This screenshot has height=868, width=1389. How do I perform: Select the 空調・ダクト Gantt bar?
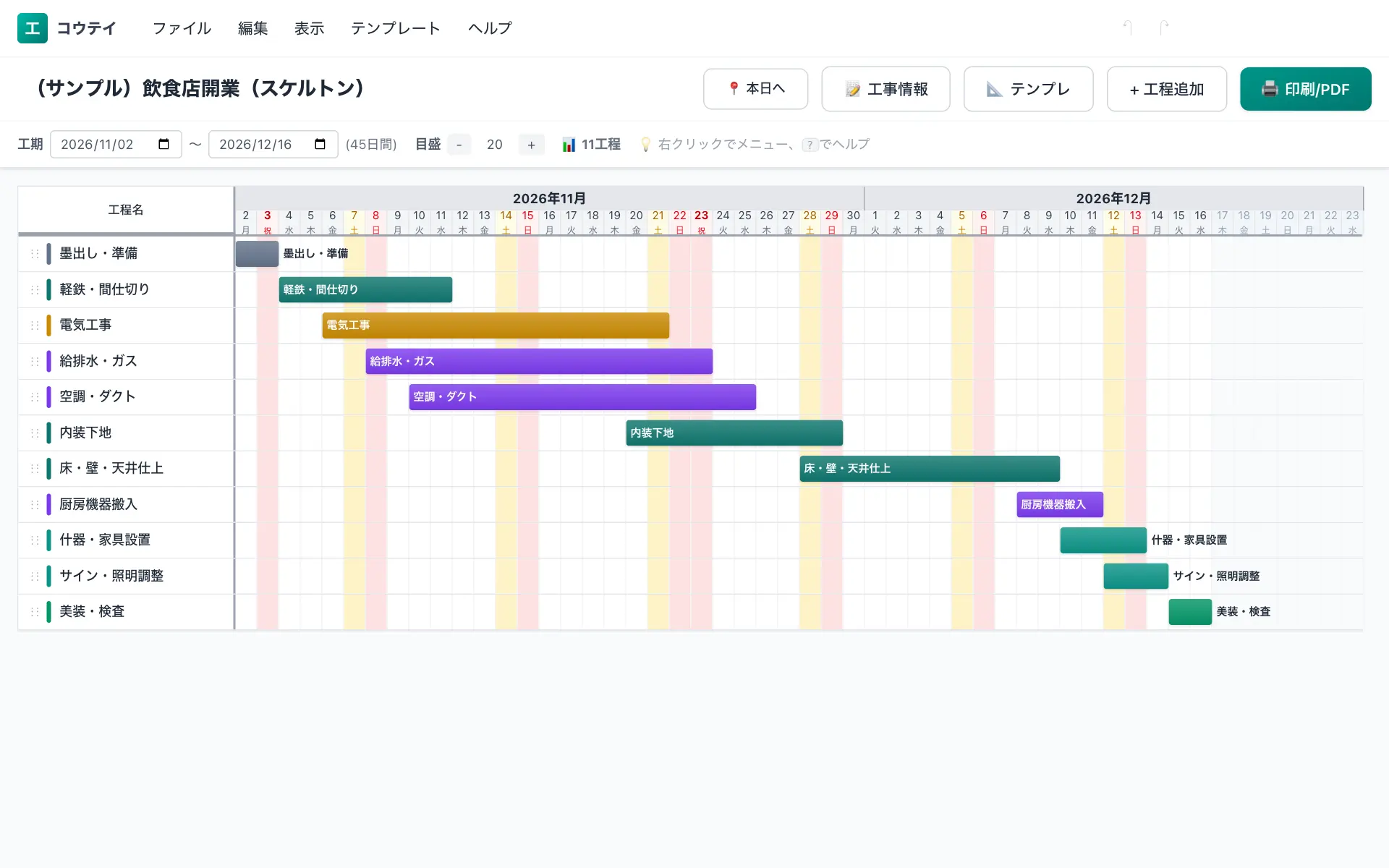(582, 397)
